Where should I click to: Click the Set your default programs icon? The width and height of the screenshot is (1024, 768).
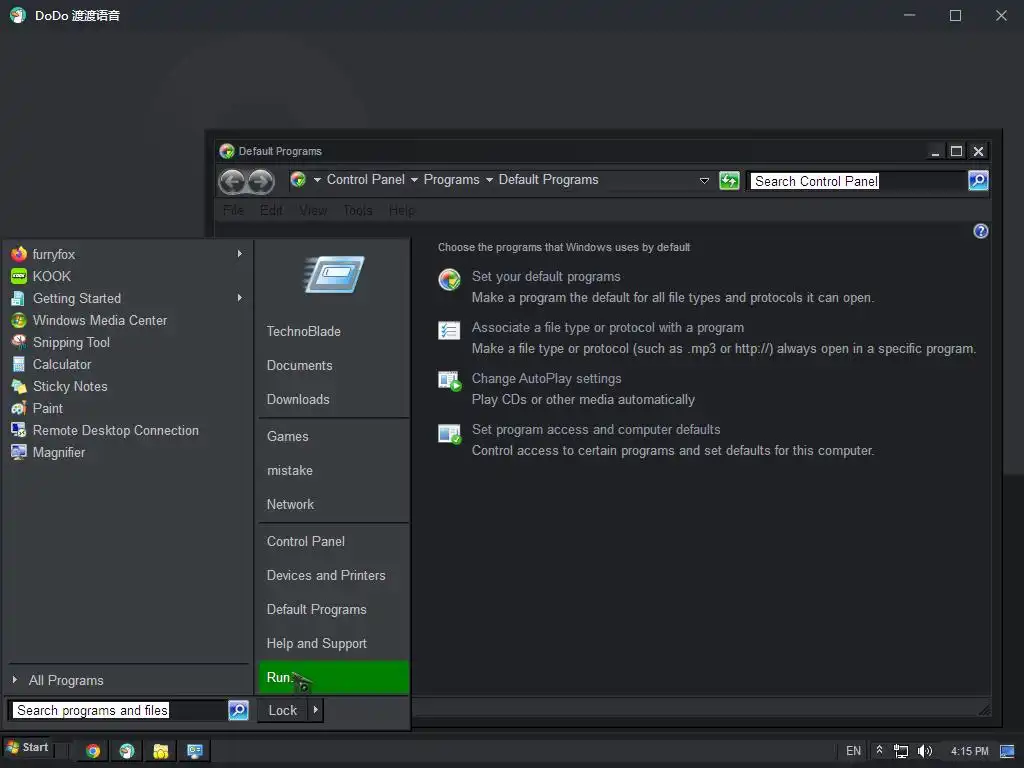point(449,280)
